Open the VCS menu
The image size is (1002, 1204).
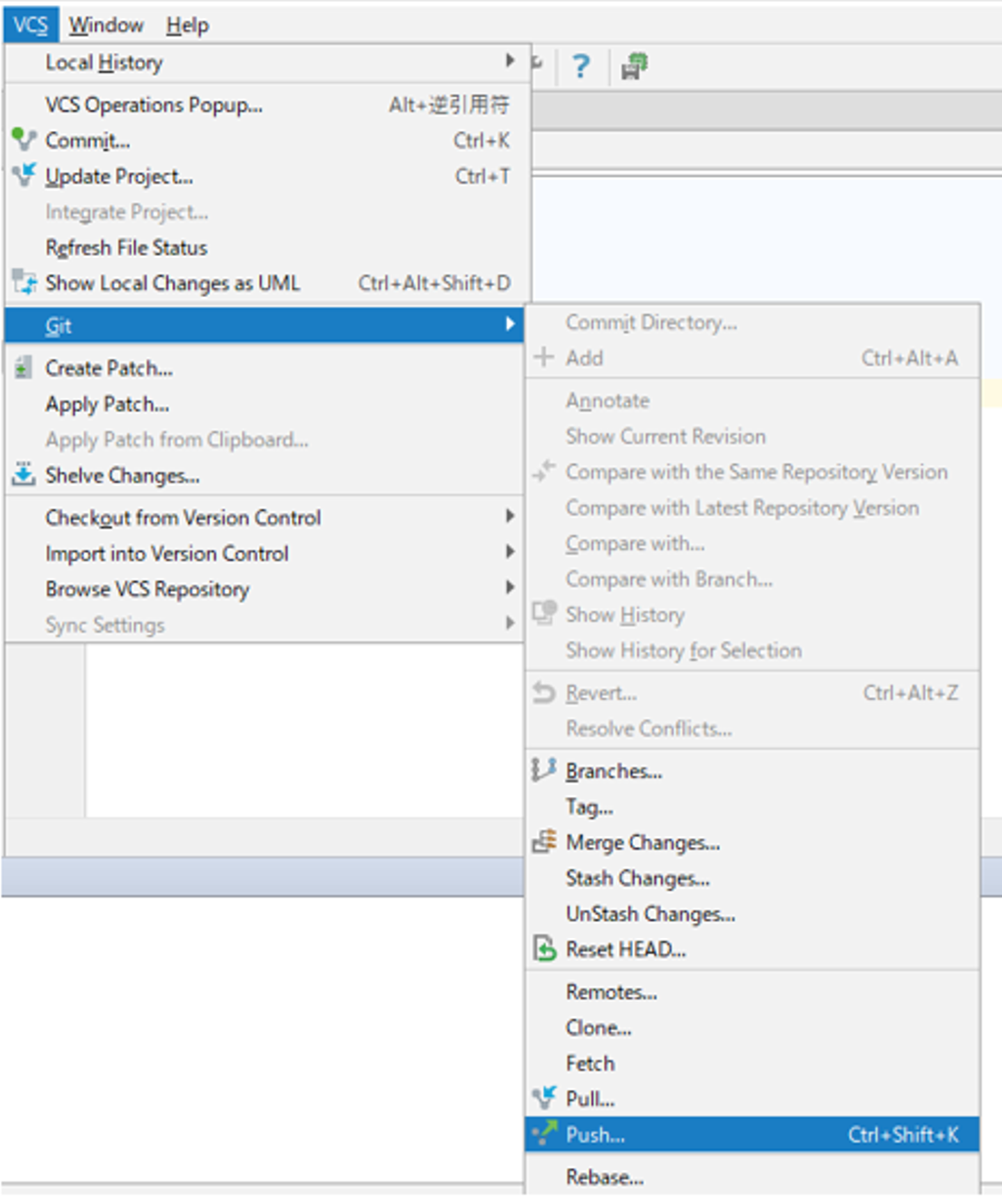click(x=31, y=25)
